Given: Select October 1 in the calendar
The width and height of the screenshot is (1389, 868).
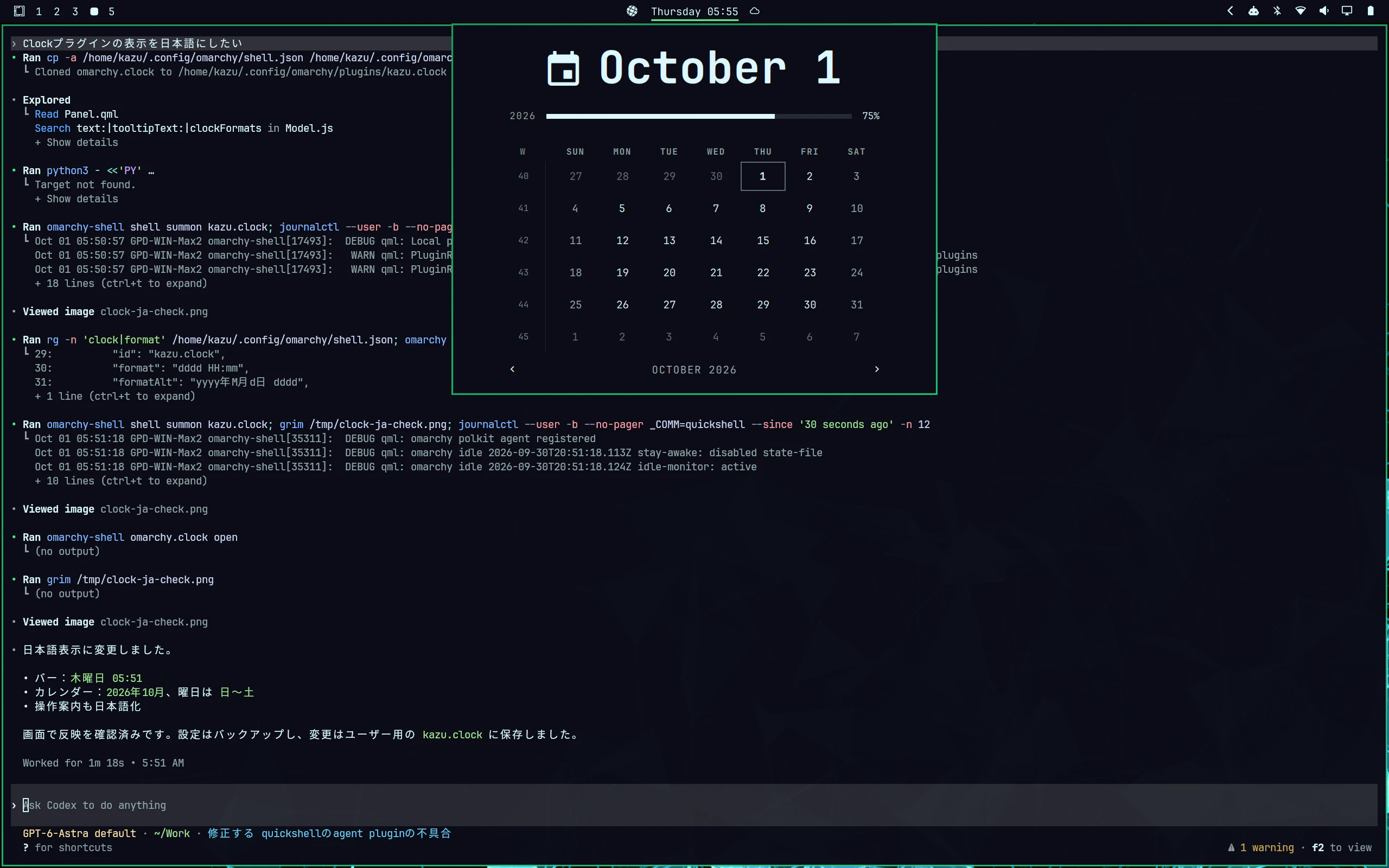Looking at the screenshot, I should coord(763,176).
